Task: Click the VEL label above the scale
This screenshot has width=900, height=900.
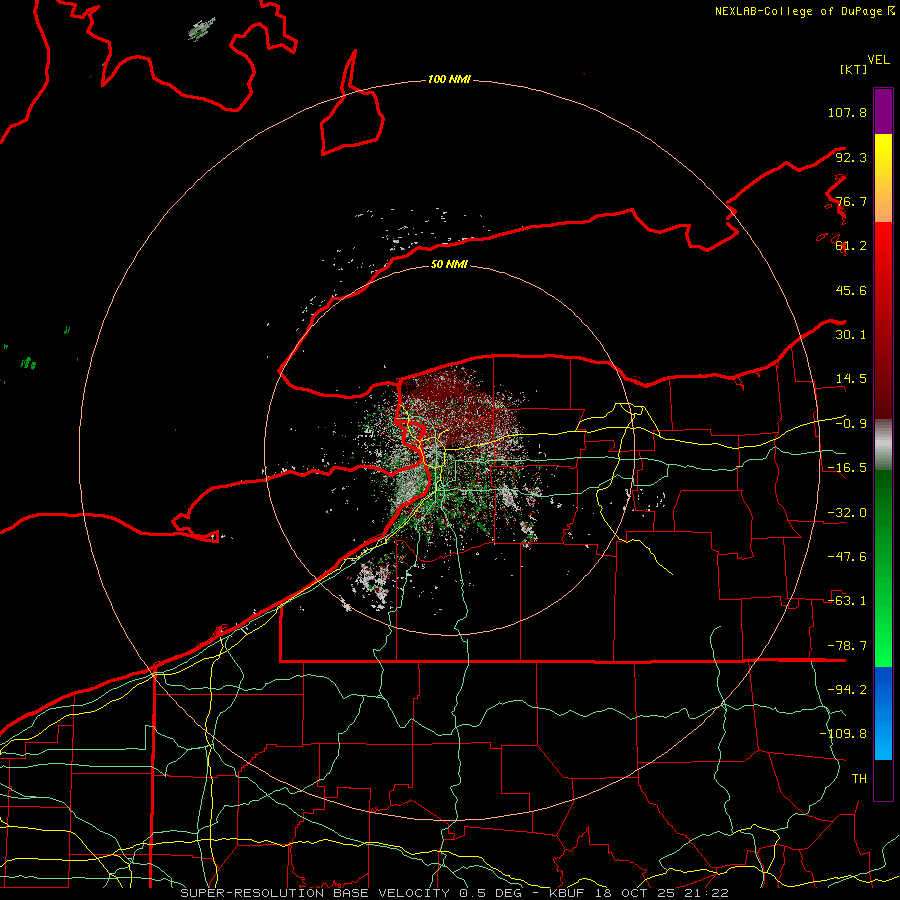Action: point(878,60)
